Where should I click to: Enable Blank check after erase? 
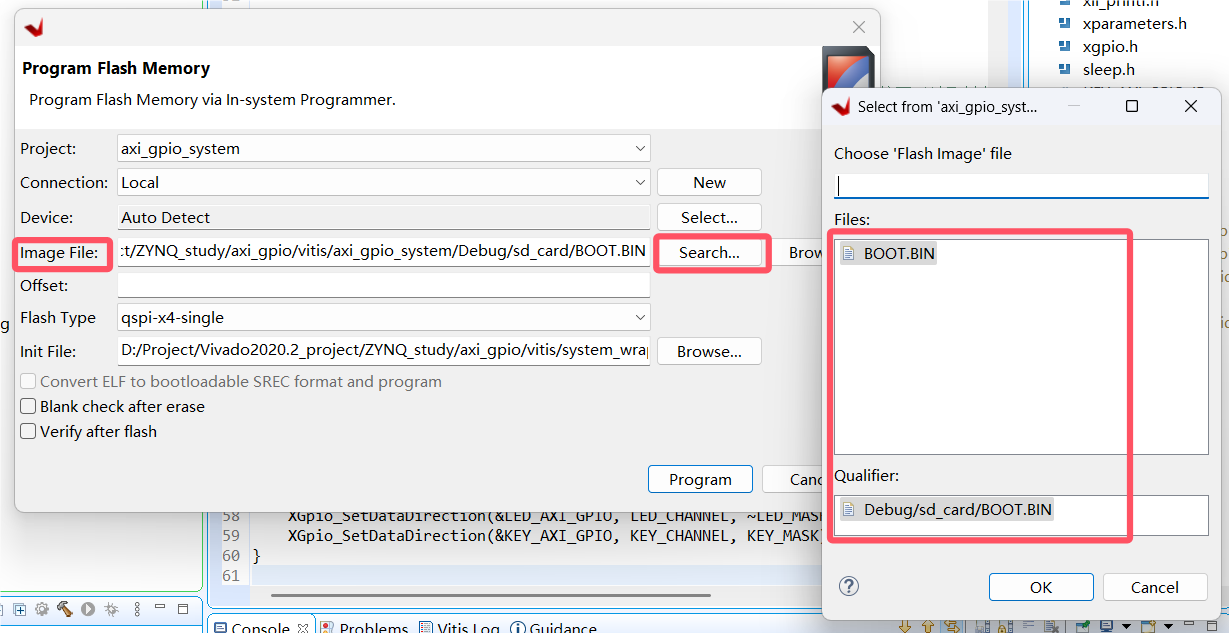[29, 407]
